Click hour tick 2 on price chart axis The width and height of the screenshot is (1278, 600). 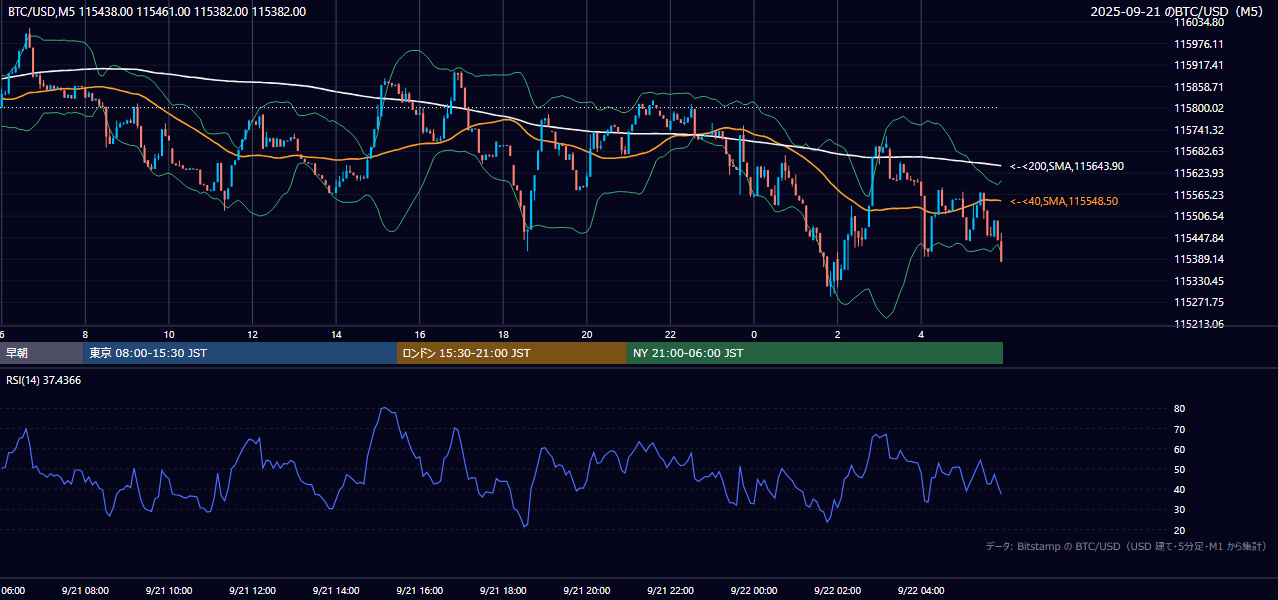837,334
